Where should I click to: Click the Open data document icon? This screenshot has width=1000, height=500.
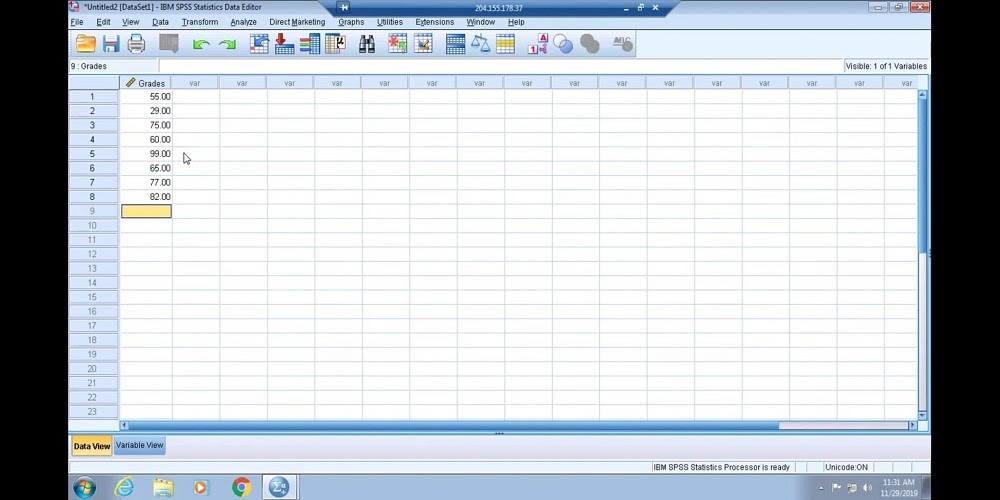click(86, 44)
